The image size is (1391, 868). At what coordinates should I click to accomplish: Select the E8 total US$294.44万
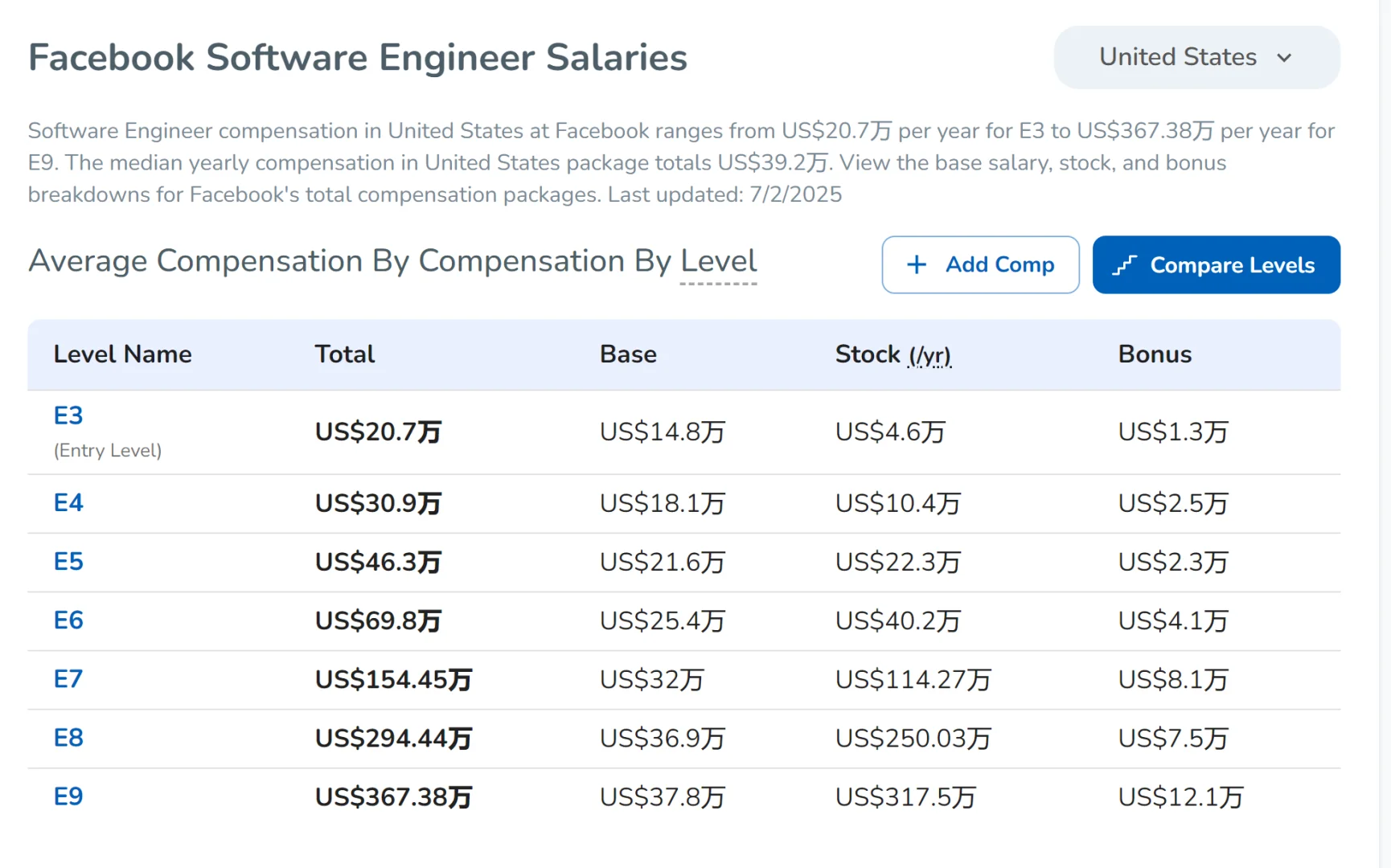pyautogui.click(x=393, y=739)
